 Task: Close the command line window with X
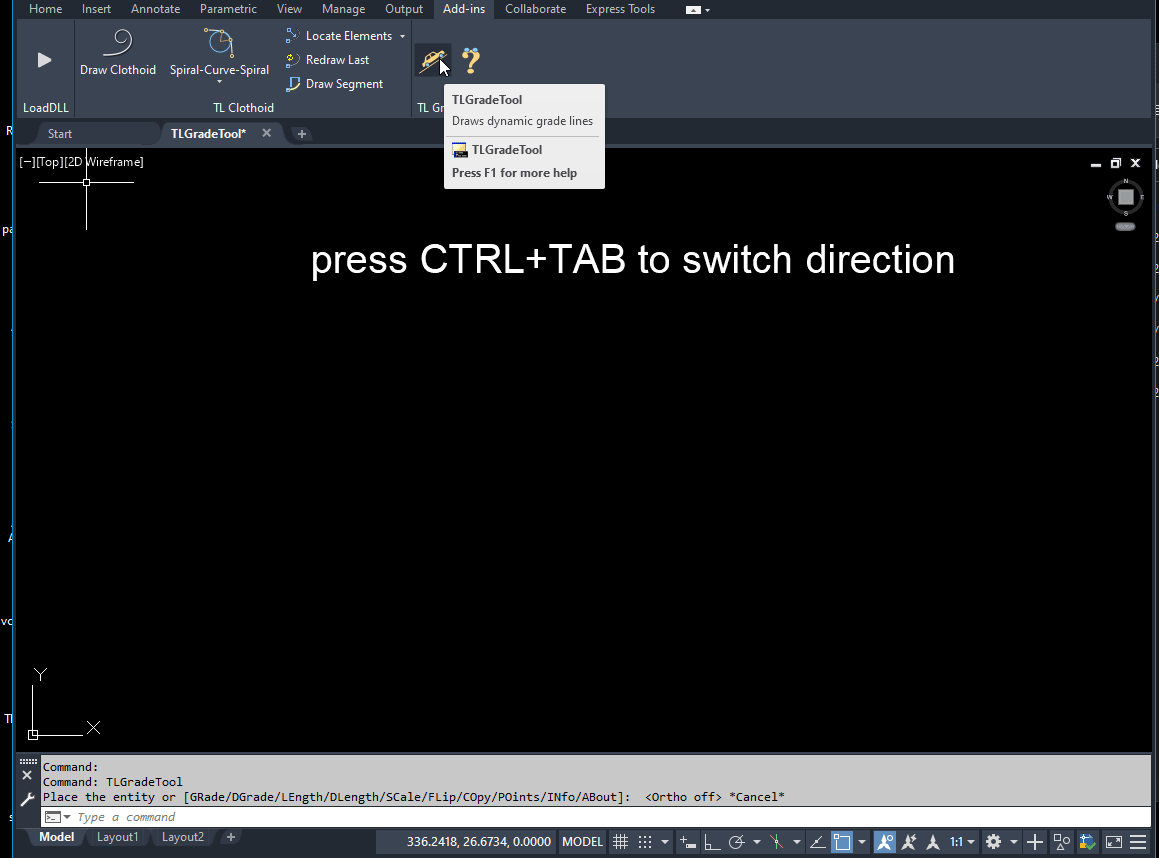(27, 775)
